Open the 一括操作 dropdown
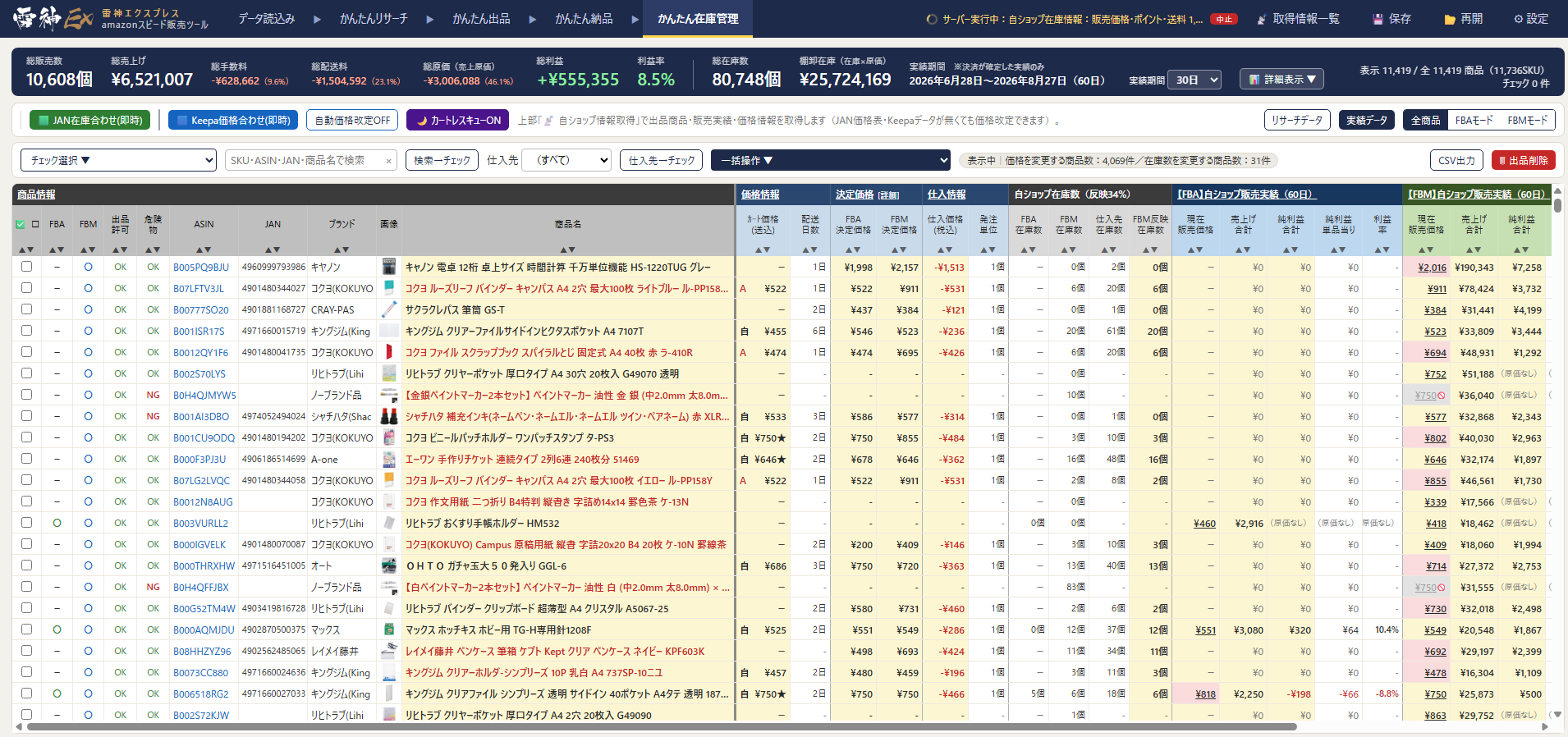Viewport: 1568px width, 737px height. pyautogui.click(x=830, y=160)
